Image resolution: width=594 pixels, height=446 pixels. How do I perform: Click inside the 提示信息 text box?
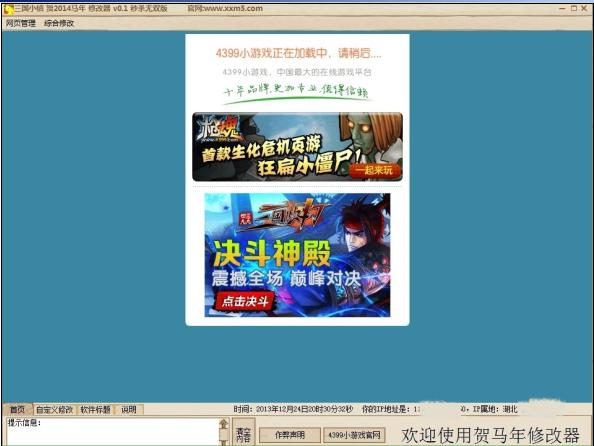[x=113, y=432]
